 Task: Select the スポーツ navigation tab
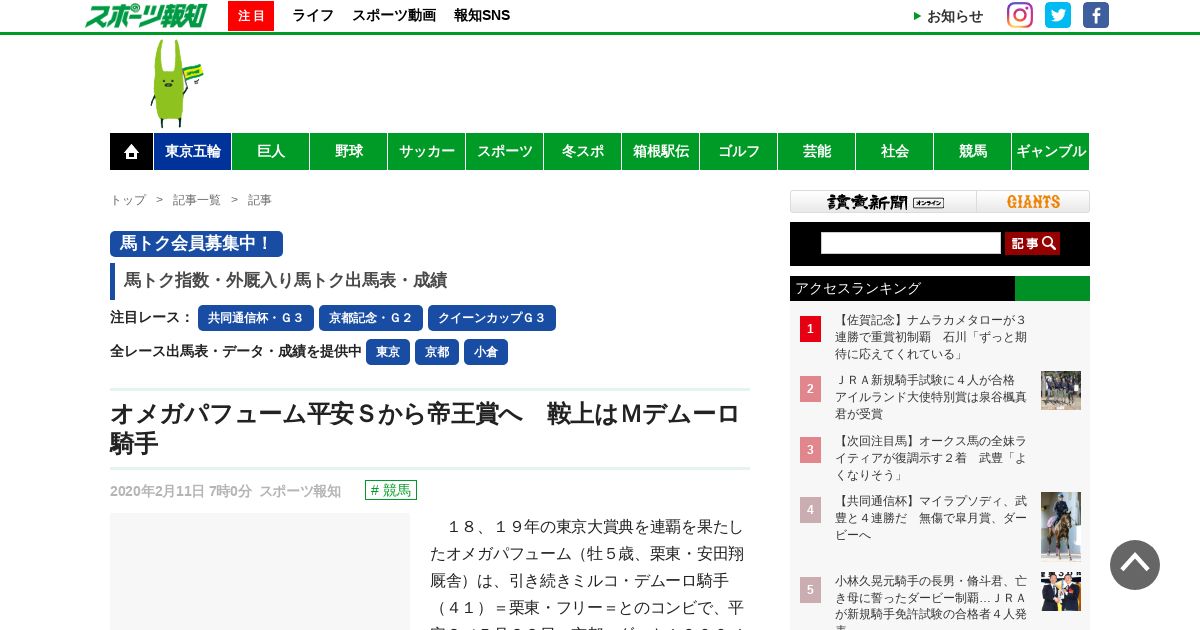pos(505,151)
